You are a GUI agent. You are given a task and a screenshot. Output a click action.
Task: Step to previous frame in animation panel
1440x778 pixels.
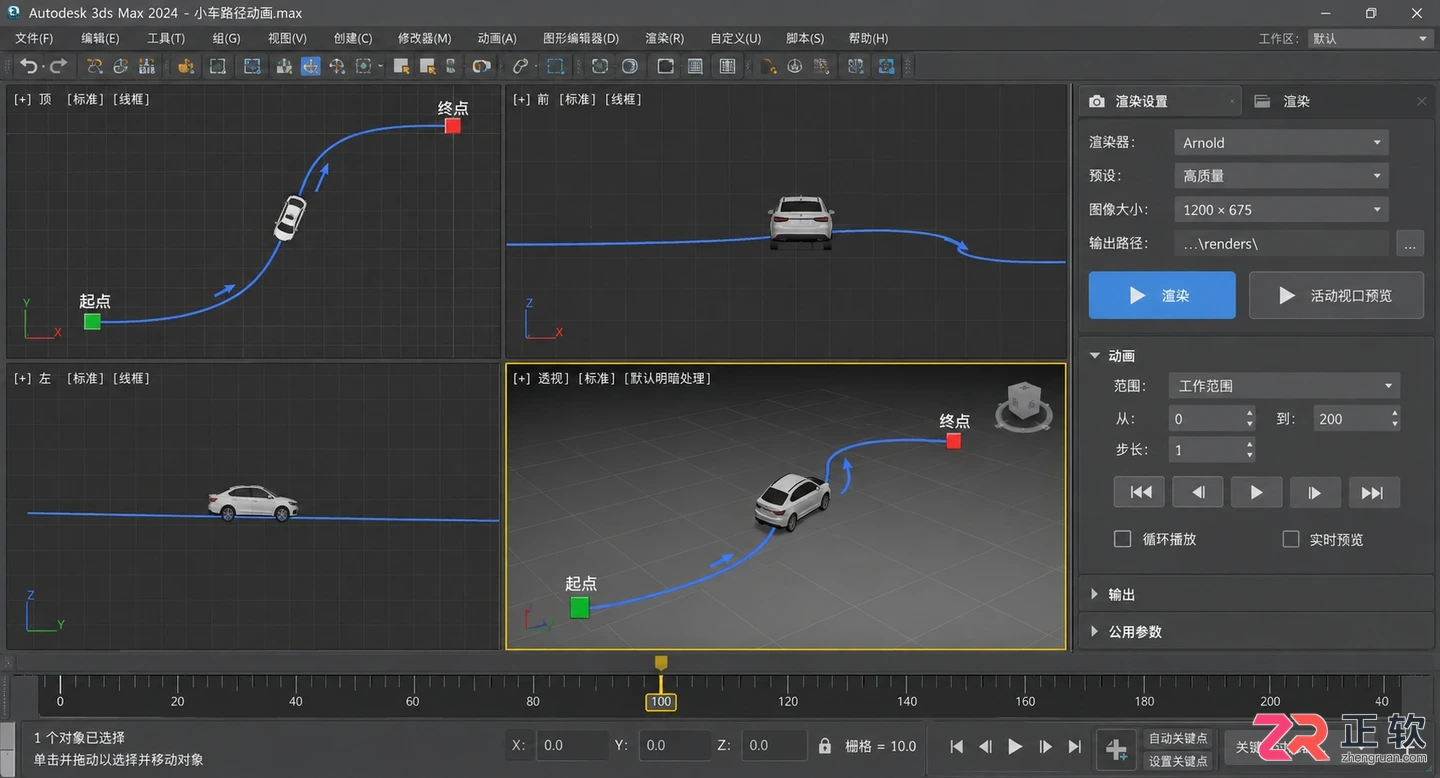(1198, 492)
